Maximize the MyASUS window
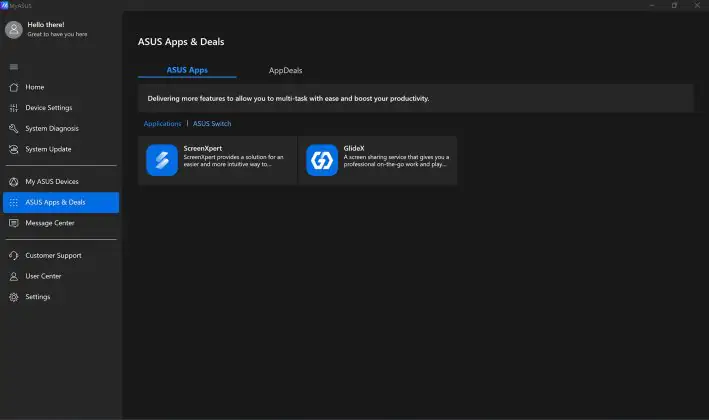Viewport: 709px width, 420px height. tap(674, 5)
